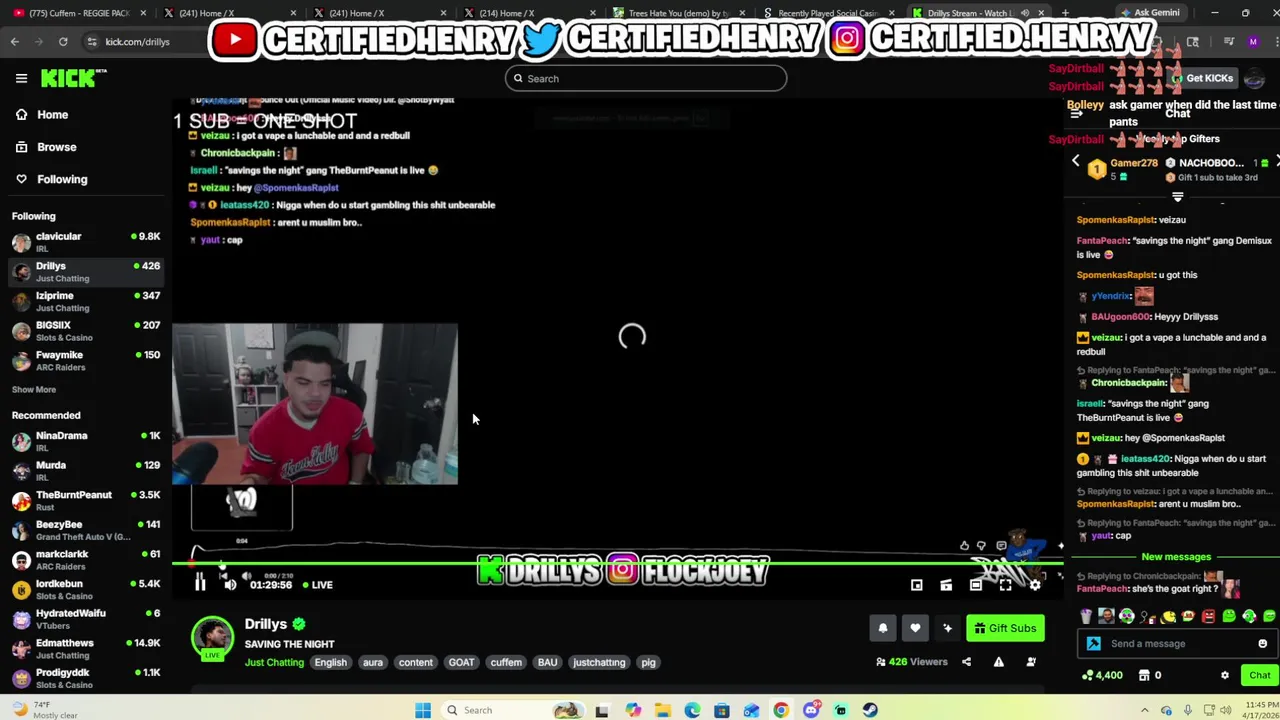This screenshot has height=720, width=1280.
Task: Select the cuffem tag
Action: pos(506,662)
